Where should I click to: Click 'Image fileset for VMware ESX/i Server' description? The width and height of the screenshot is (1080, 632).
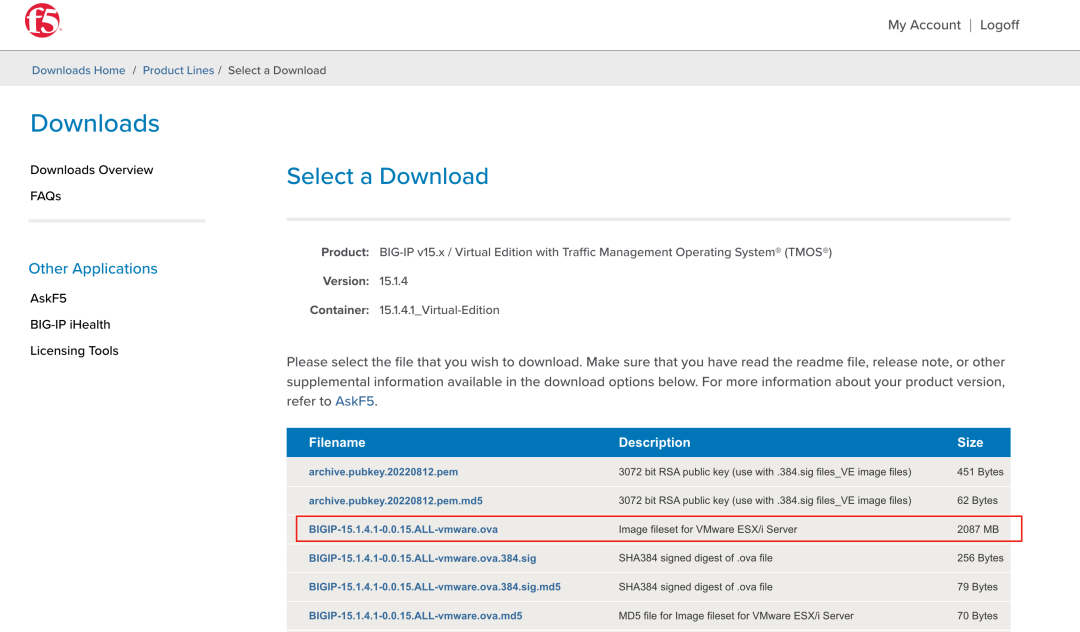click(707, 529)
